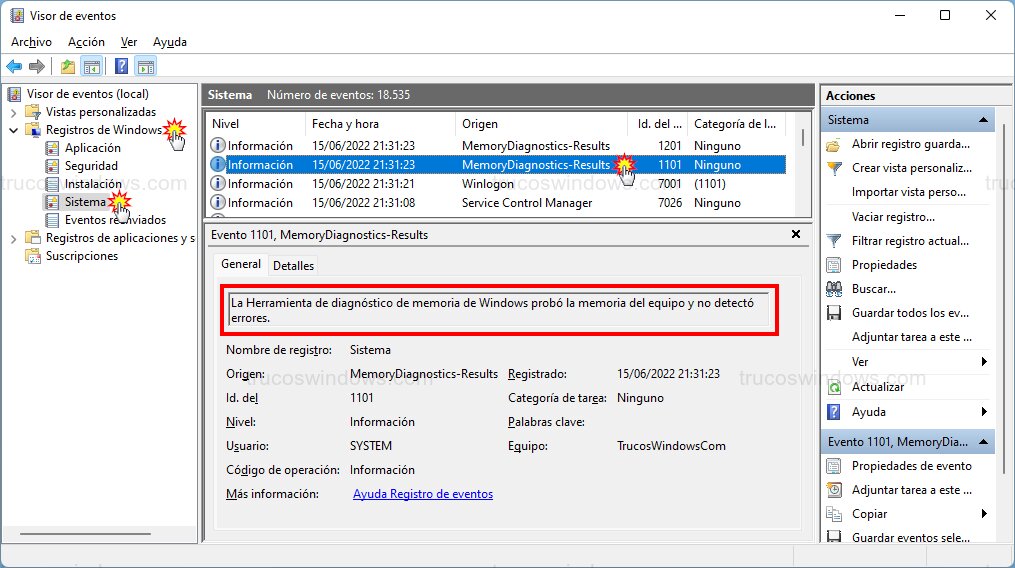The width and height of the screenshot is (1015, 568).
Task: Sort events by Fecha y hora column
Action: pos(345,124)
